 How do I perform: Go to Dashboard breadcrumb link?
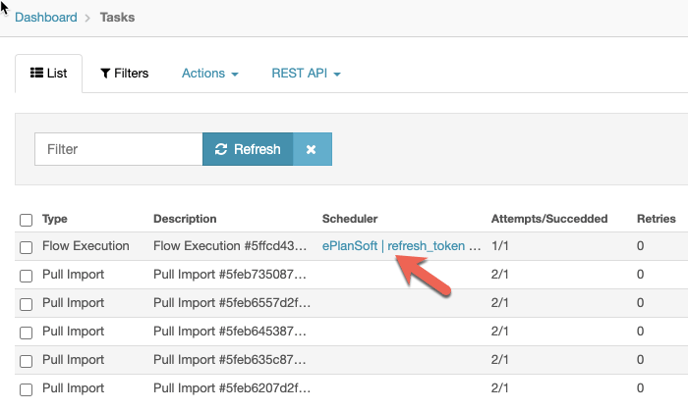(x=48, y=17)
